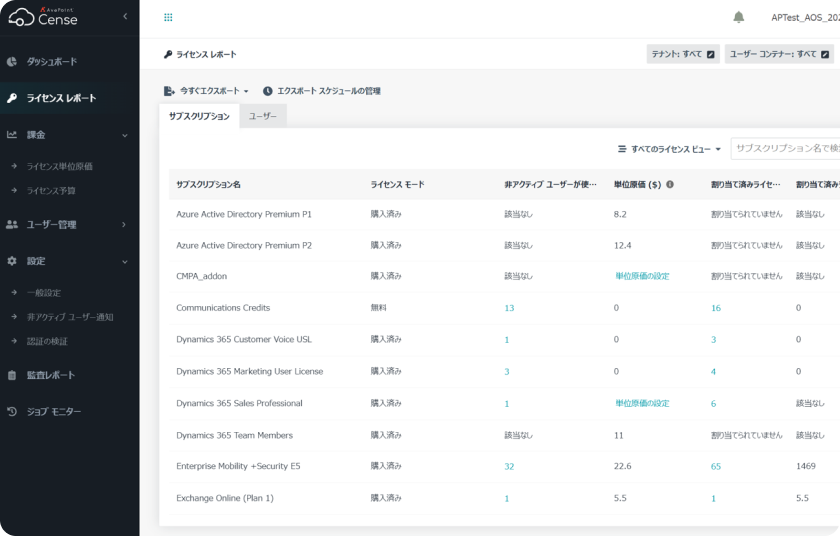Viewport: 840px width, 536px height.
Task: Switch to the ユーザー tab
Action: tap(263, 116)
